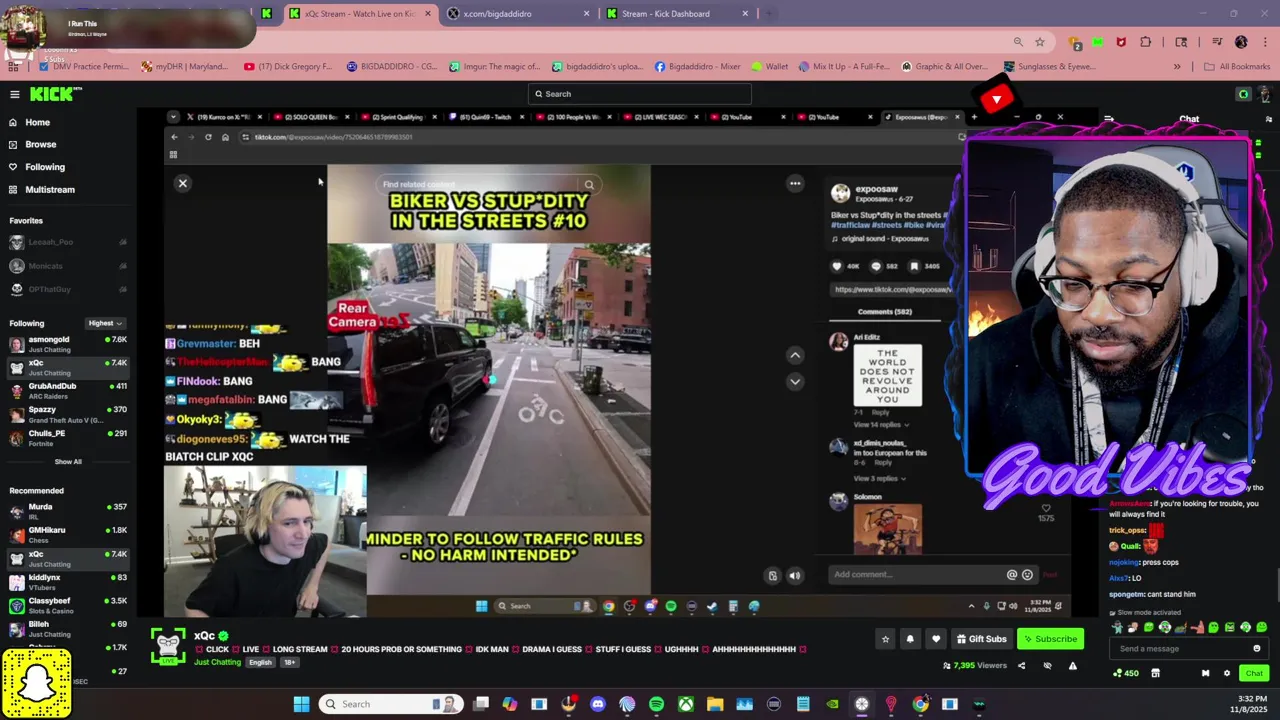Open the browser extensions puzzle icon
Screen dimensions: 1280x720
coord(1145,42)
